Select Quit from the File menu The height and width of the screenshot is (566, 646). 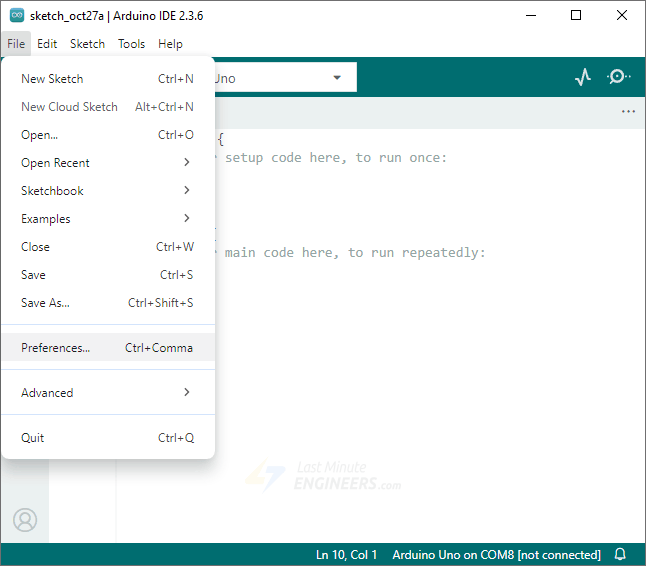tap(108, 437)
